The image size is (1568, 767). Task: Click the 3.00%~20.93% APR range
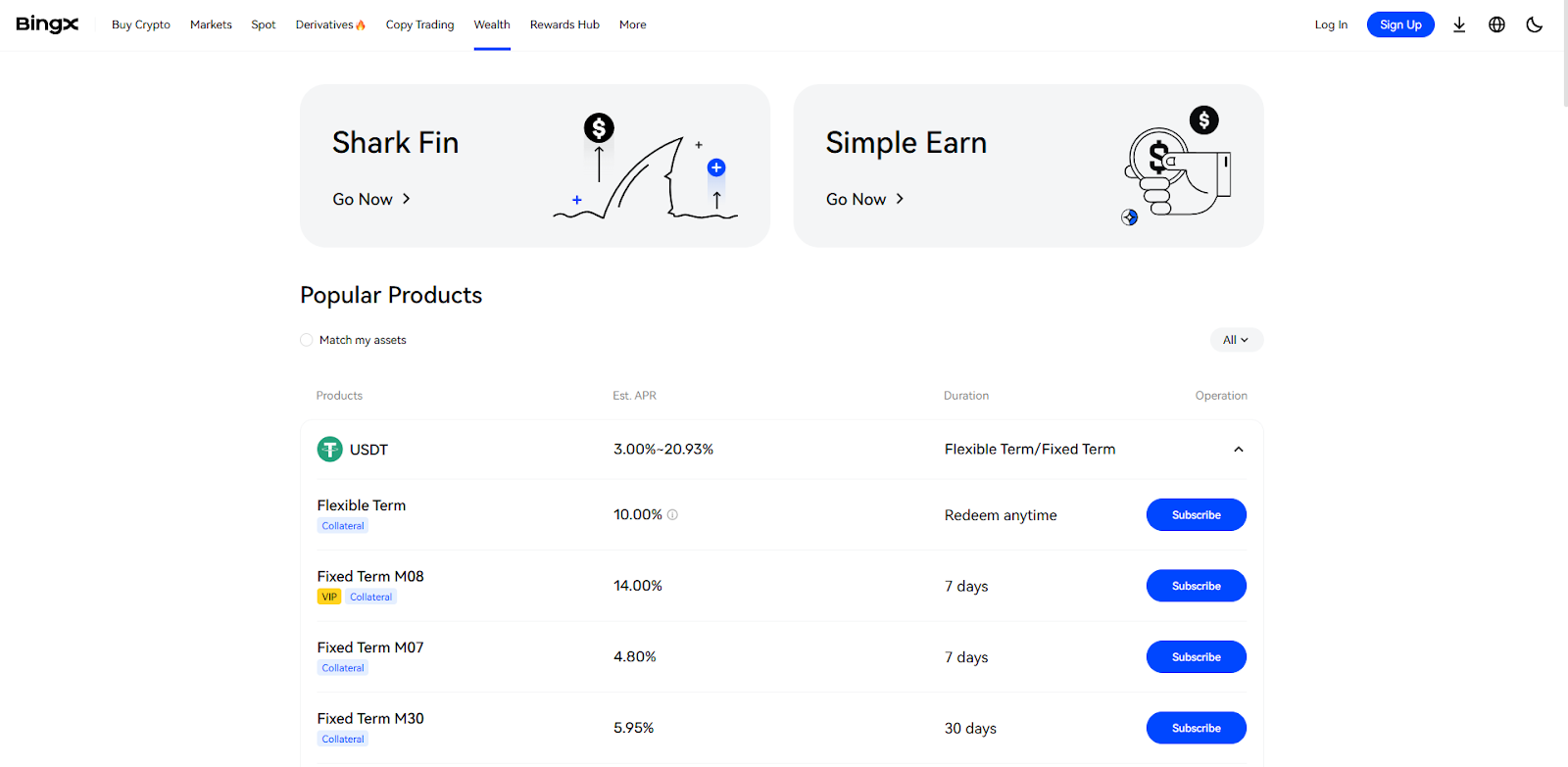click(x=663, y=450)
